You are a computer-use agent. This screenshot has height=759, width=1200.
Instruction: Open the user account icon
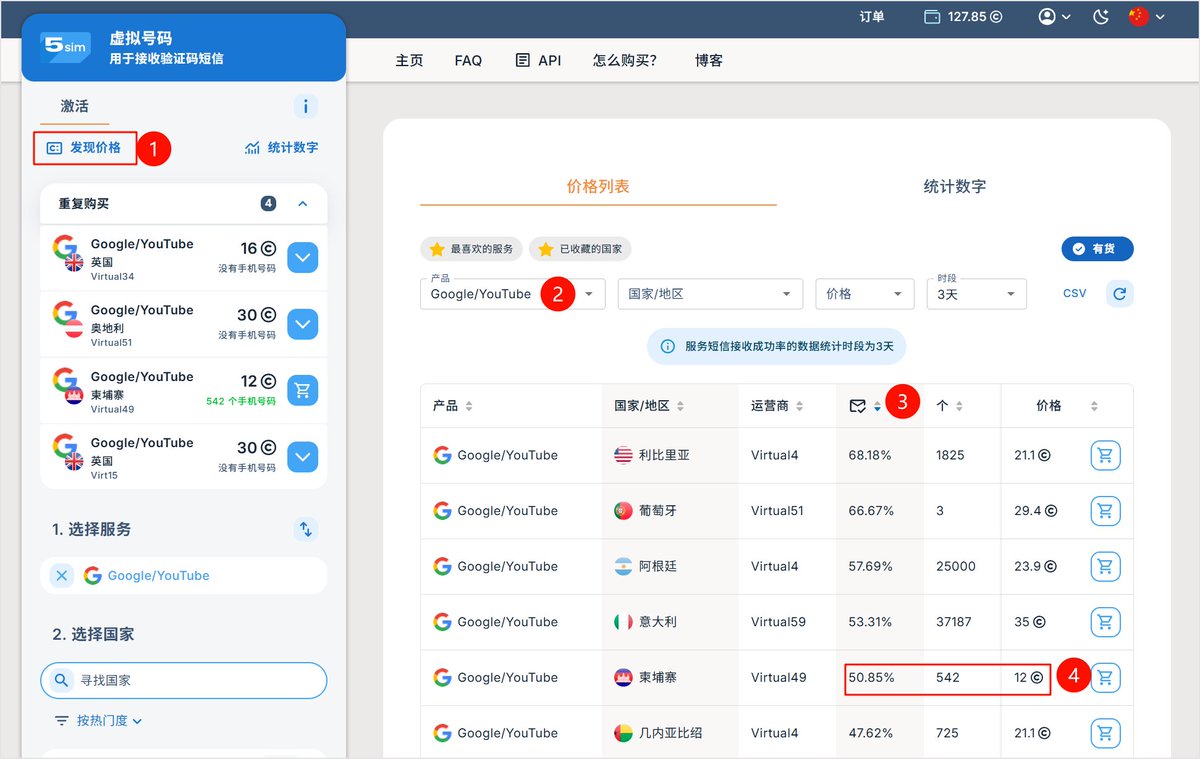coord(1047,16)
